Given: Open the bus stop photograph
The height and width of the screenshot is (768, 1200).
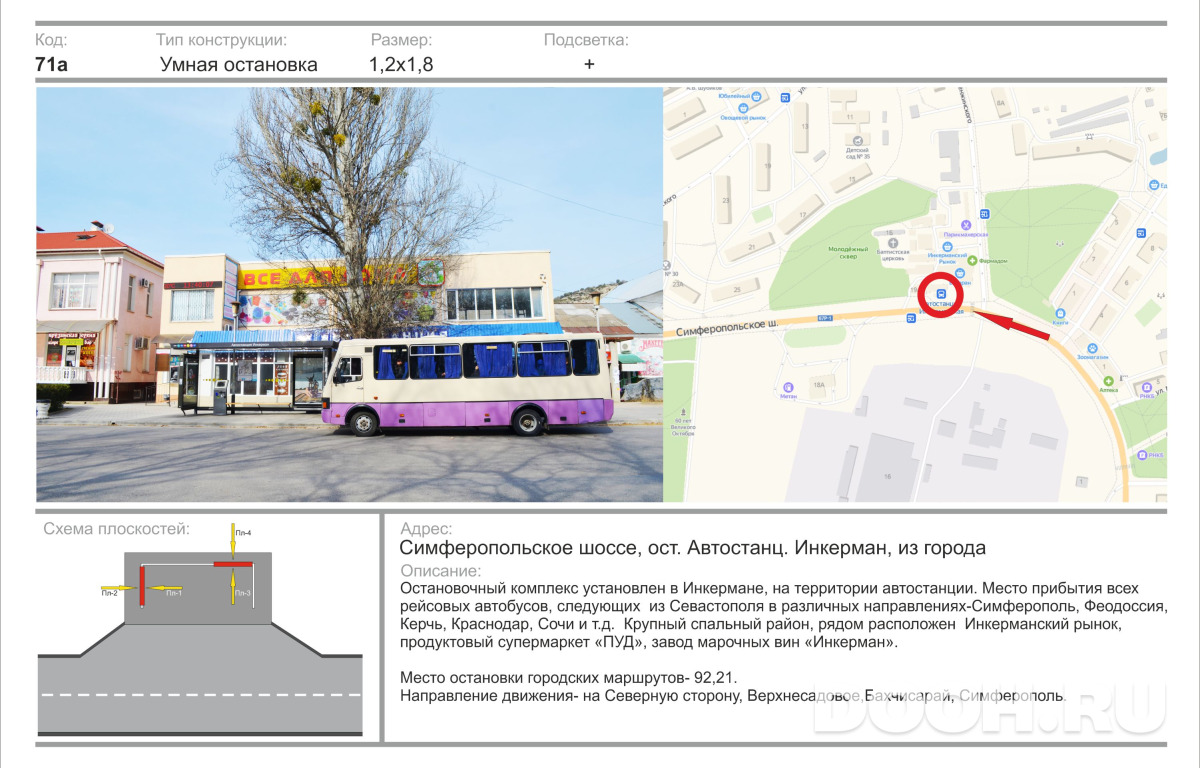Looking at the screenshot, I should pos(350,295).
